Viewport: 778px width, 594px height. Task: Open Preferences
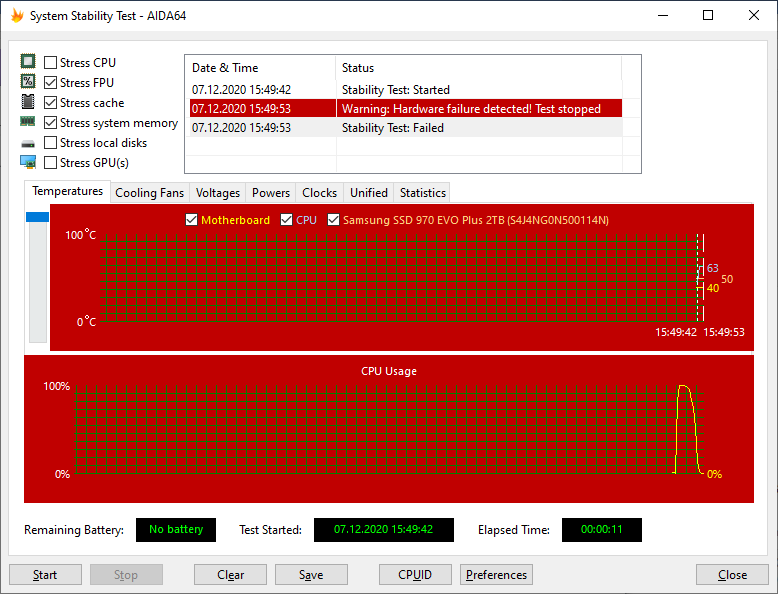click(496, 575)
